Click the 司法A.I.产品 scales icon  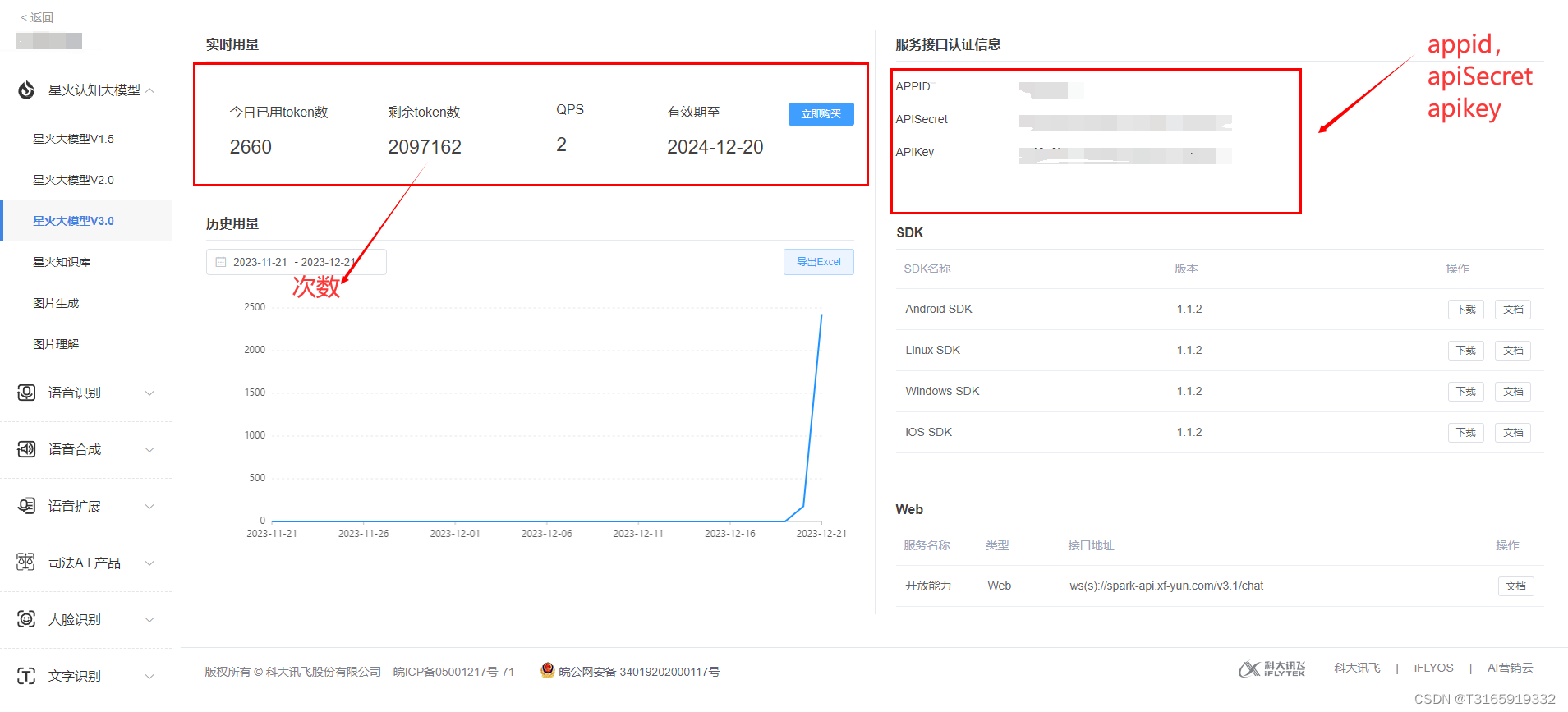(26, 563)
